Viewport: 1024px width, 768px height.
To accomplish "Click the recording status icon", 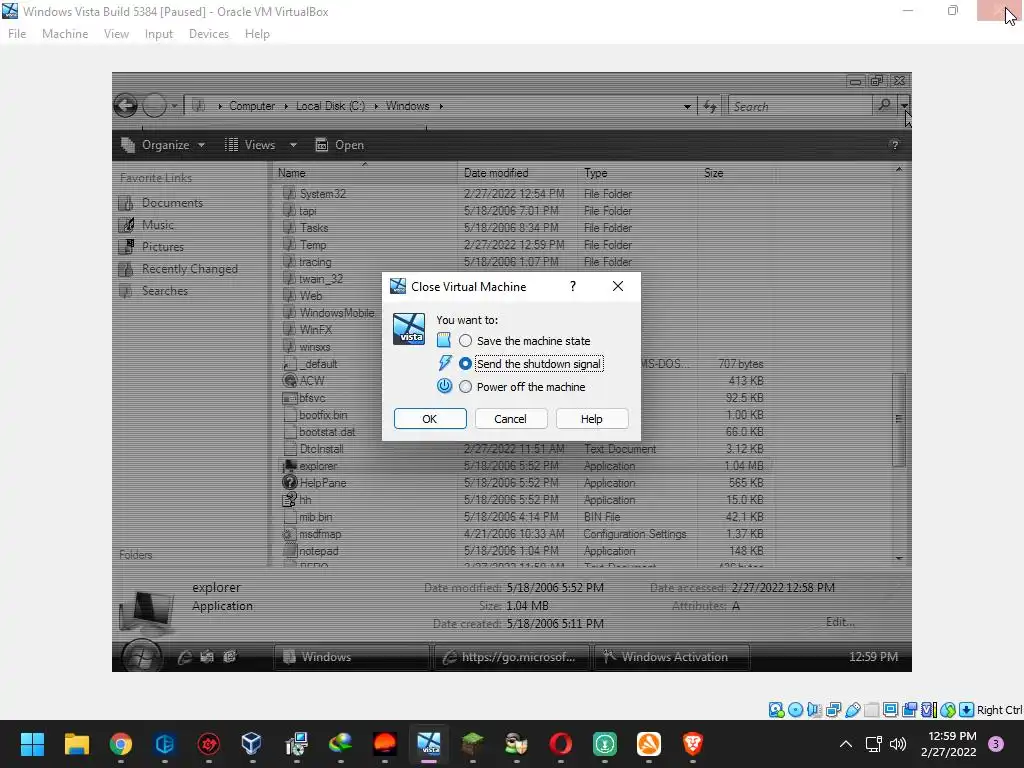I will (909, 710).
